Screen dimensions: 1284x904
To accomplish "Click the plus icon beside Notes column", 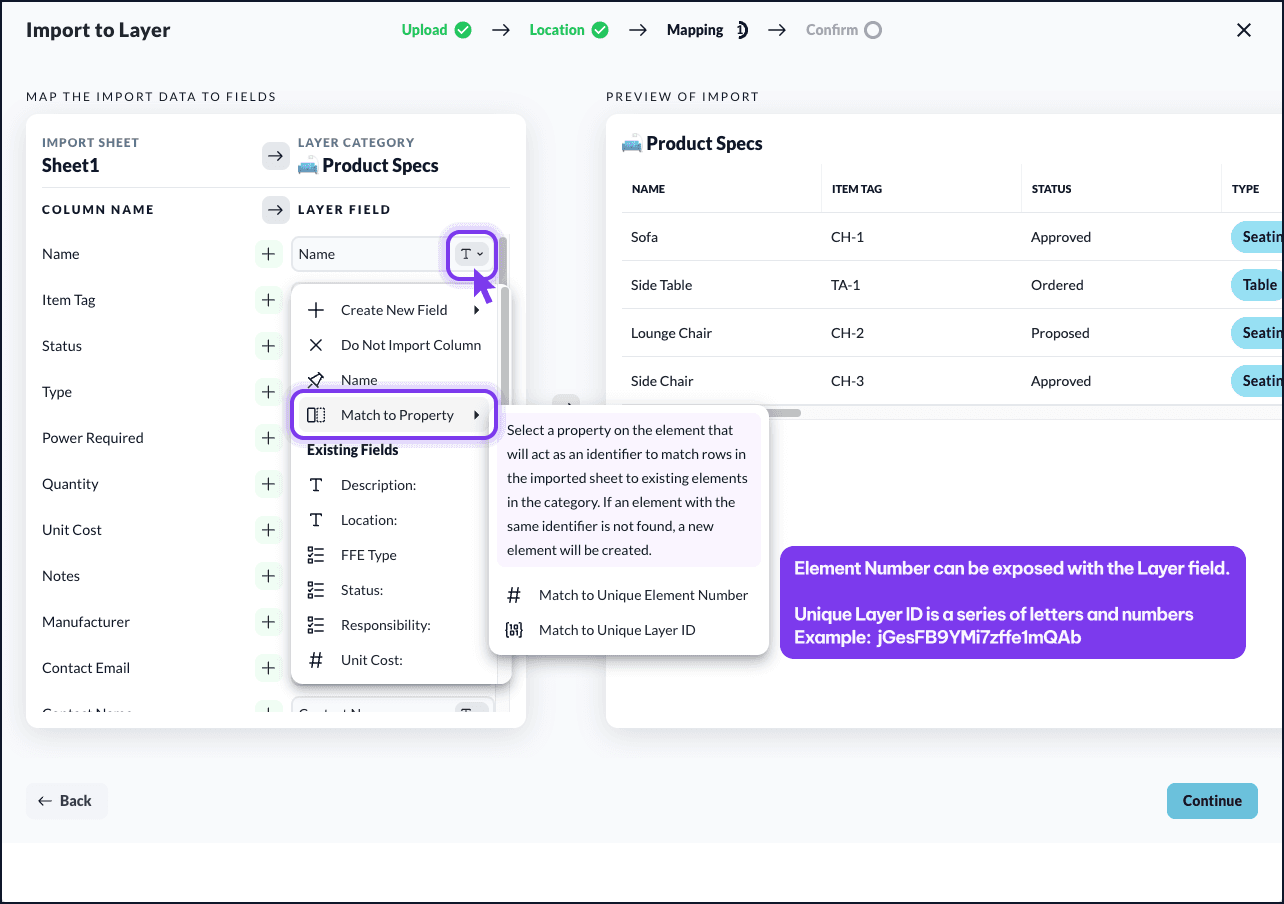I will click(268, 576).
